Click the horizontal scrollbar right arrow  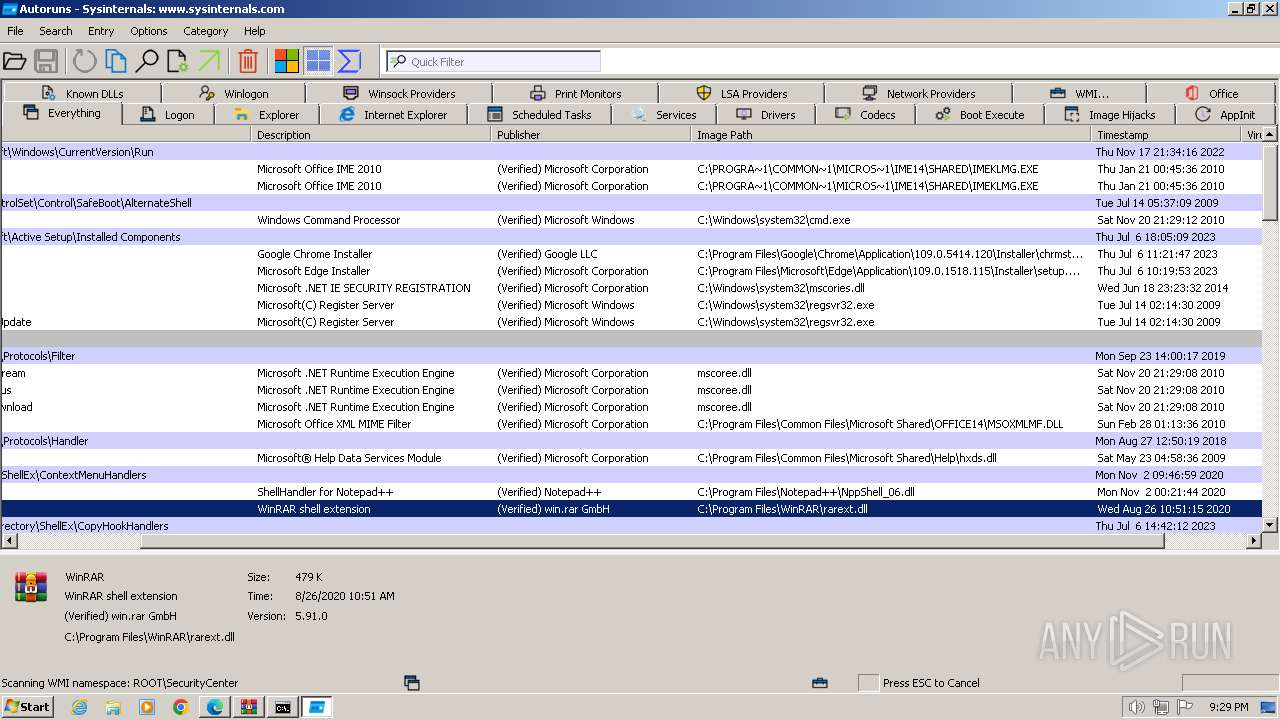coord(1254,541)
